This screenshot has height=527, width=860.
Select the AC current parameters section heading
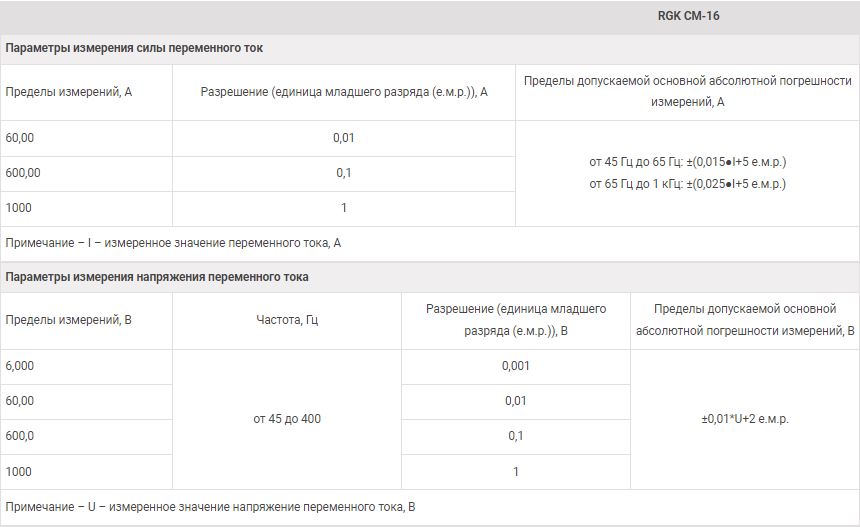[x=134, y=48]
